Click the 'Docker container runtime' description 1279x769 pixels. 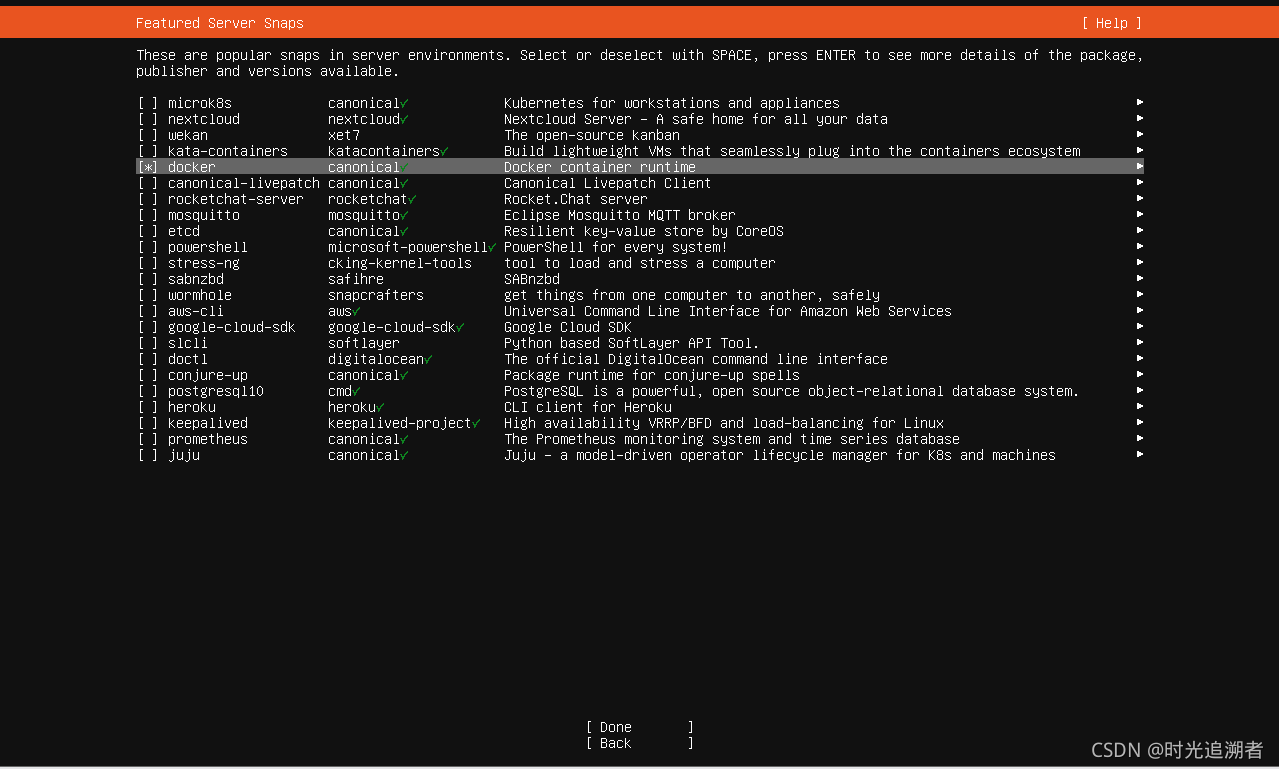click(600, 167)
